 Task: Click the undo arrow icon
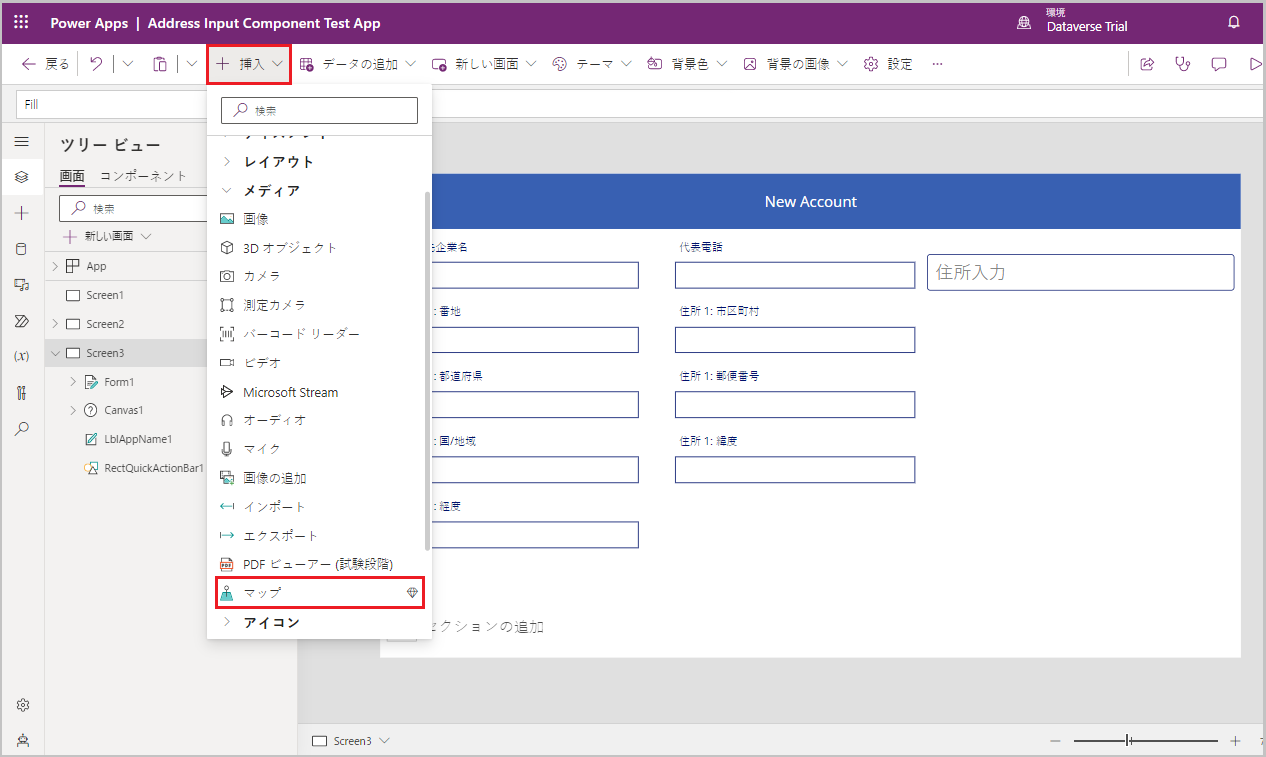[96, 64]
